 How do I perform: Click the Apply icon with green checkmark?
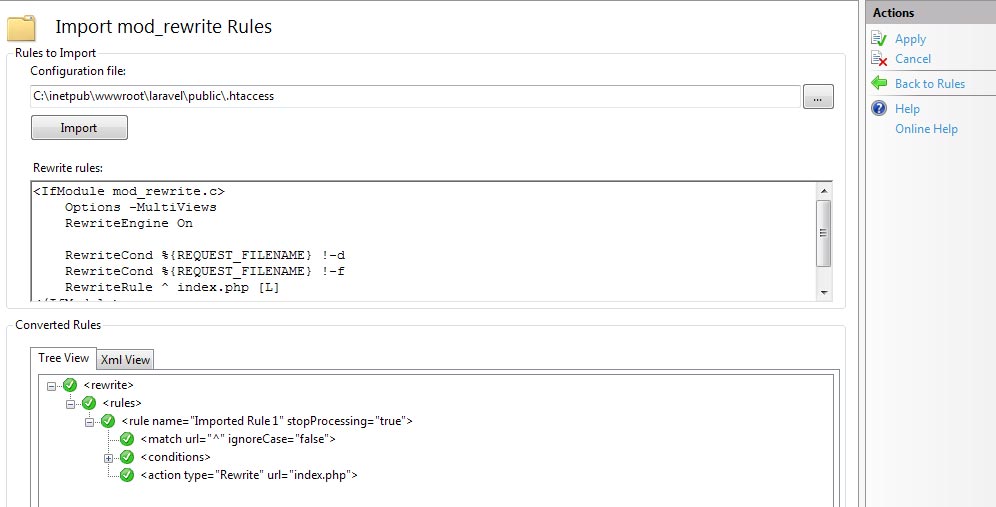[879, 39]
